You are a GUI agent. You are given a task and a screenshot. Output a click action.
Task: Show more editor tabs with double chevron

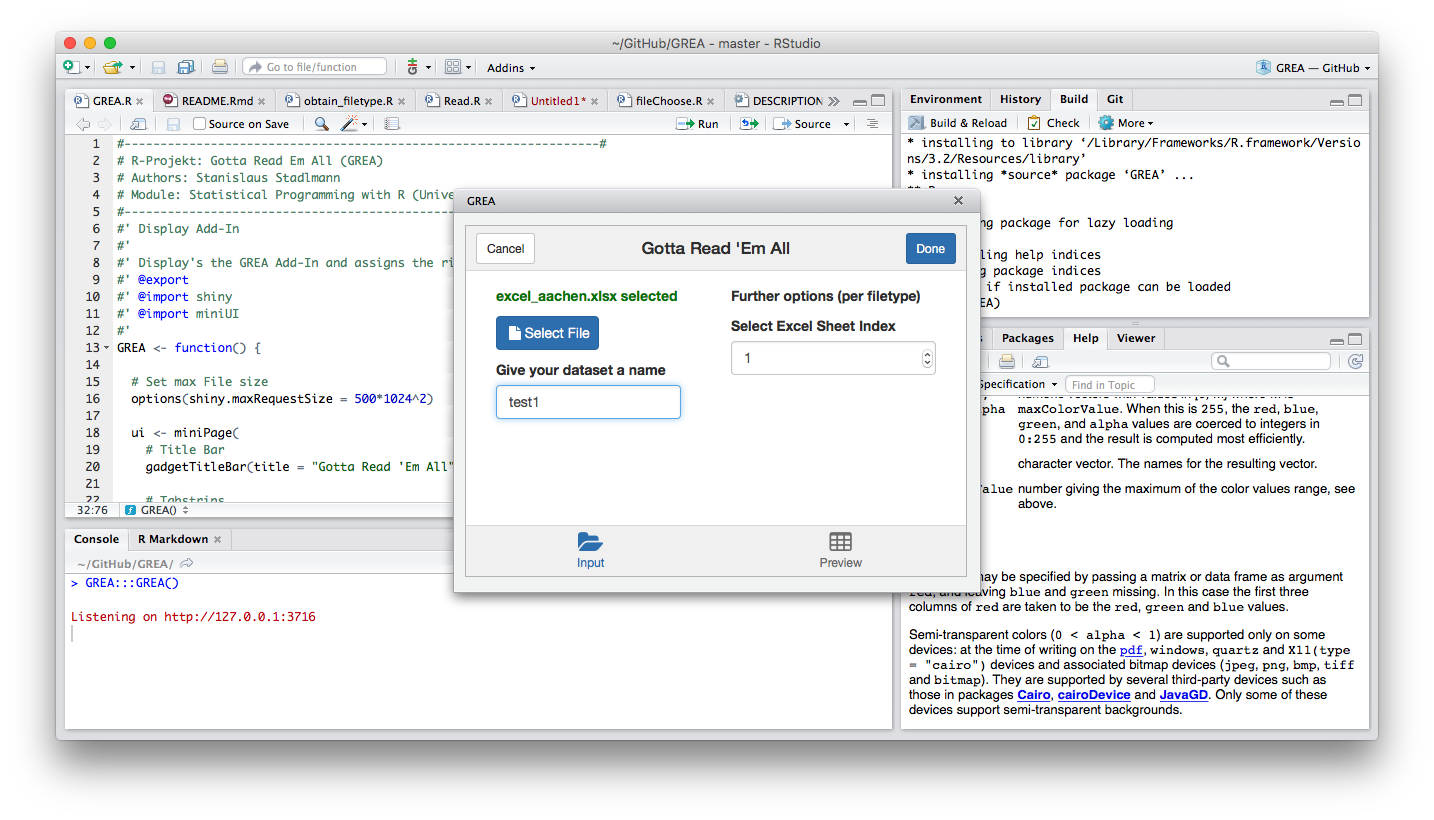[834, 101]
